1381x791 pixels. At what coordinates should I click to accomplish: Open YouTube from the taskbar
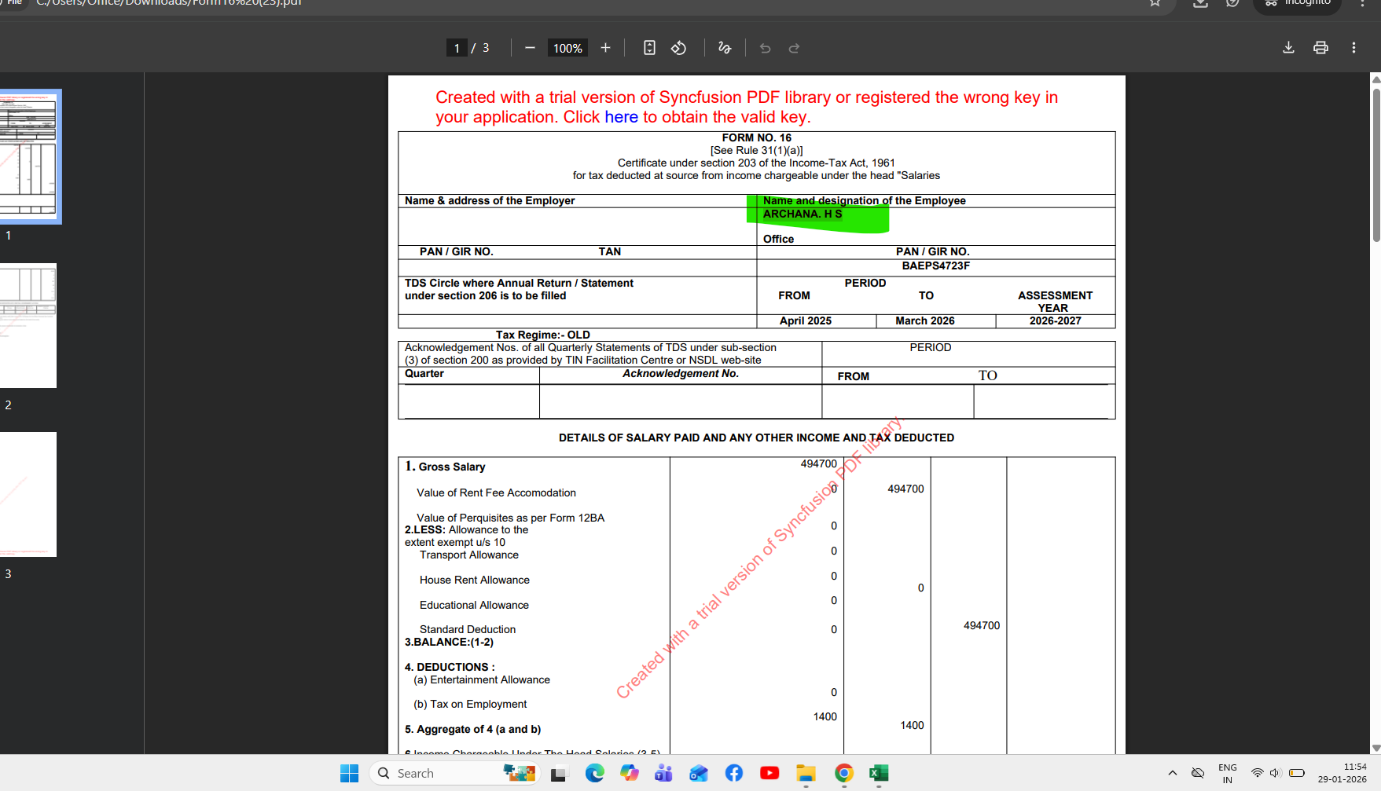tap(770, 772)
